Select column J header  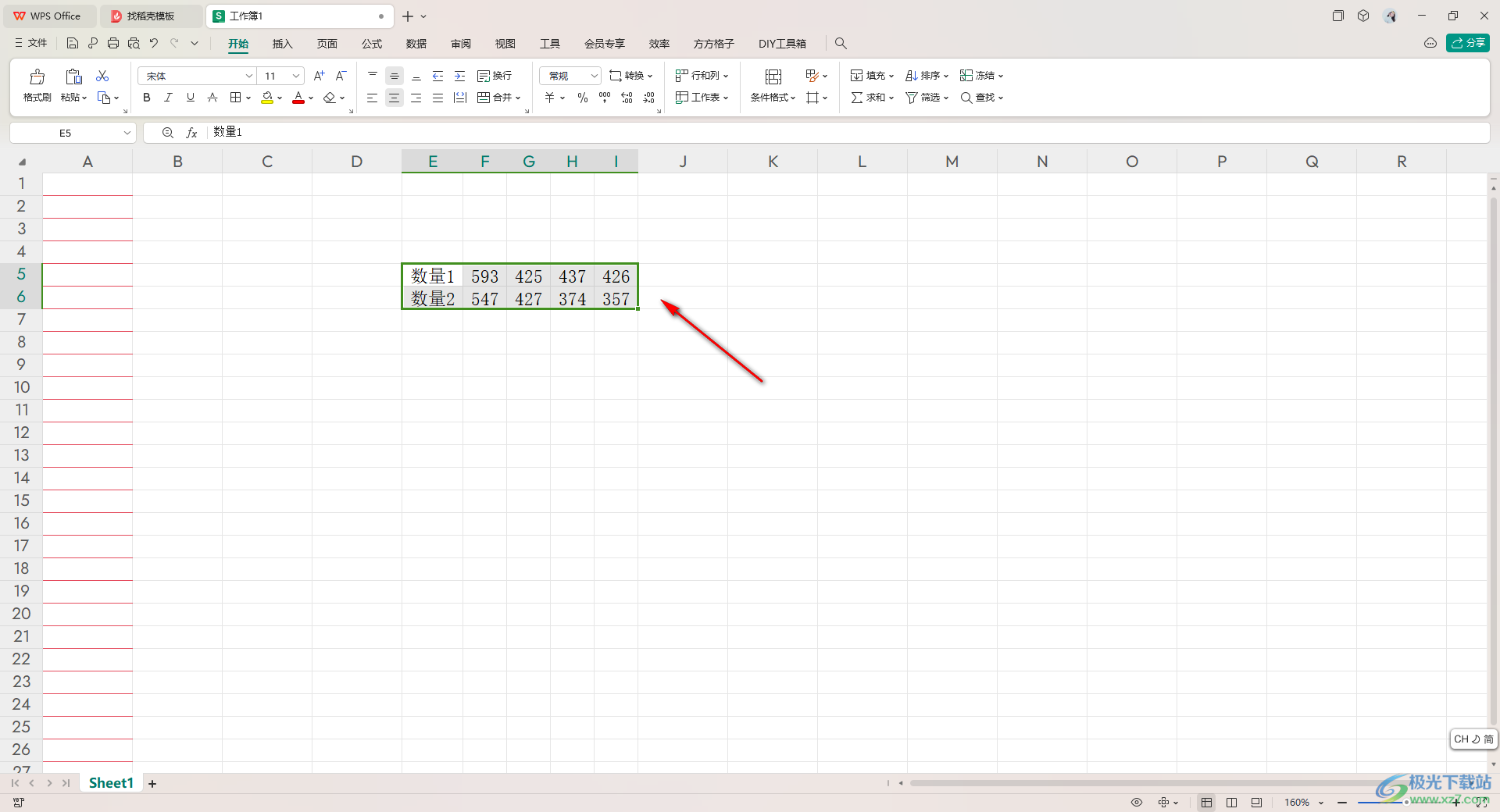(683, 162)
